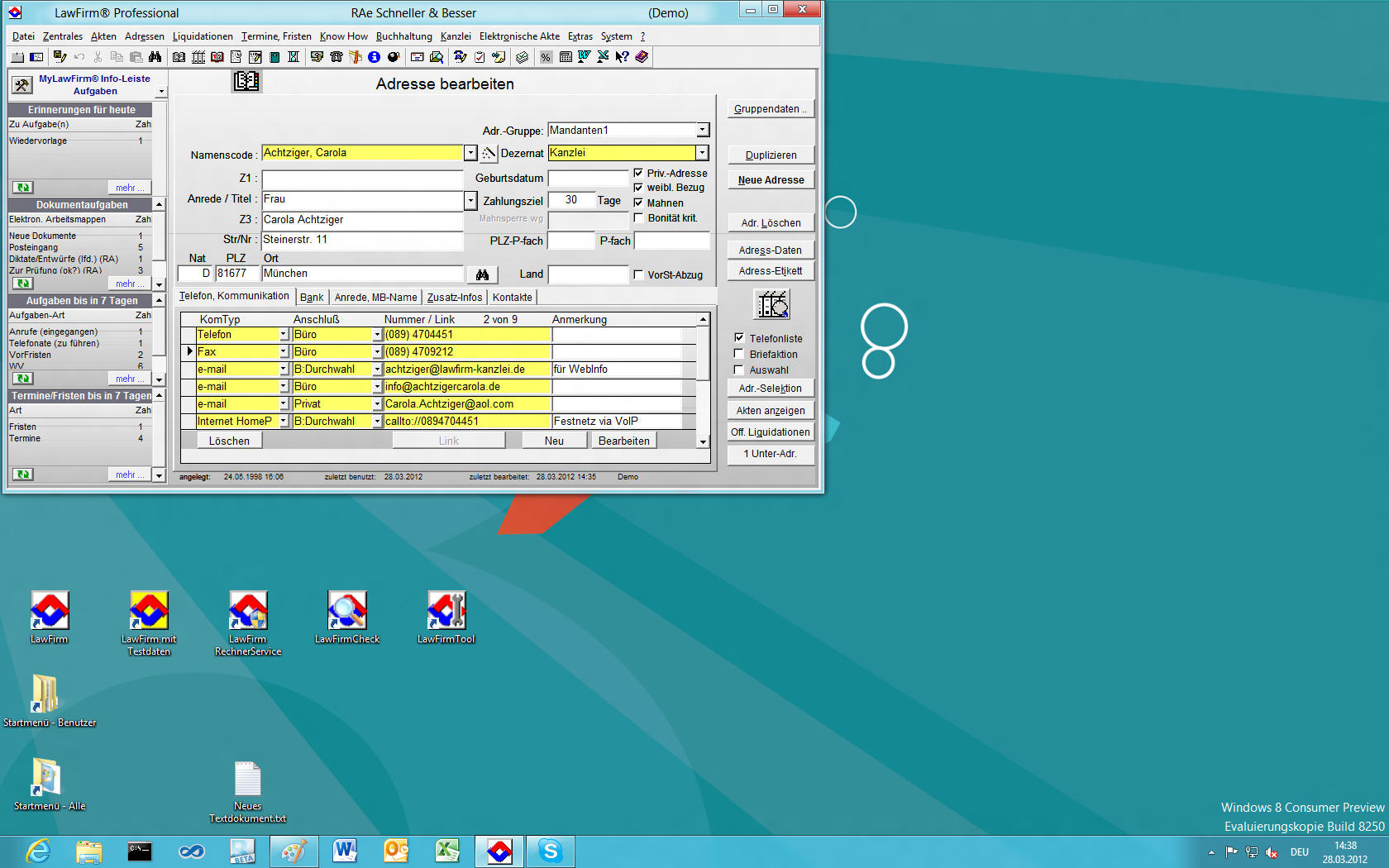Enable the Briefaktion checkbox

pos(739,354)
